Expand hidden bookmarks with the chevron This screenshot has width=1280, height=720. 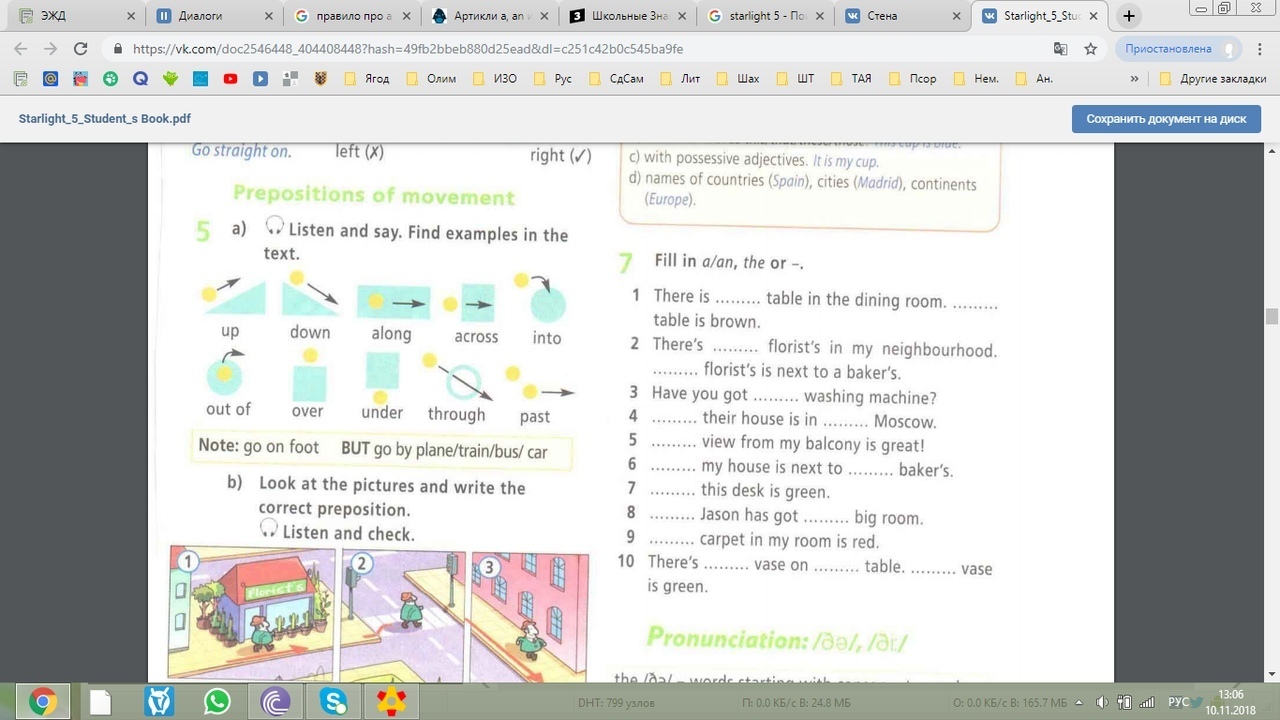[1134, 79]
